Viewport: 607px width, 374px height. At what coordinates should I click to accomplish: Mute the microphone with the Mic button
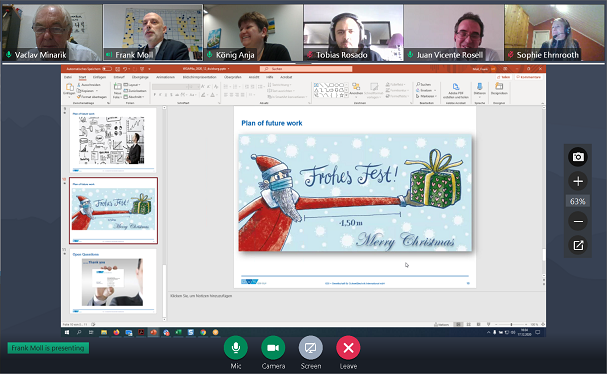pyautogui.click(x=235, y=348)
